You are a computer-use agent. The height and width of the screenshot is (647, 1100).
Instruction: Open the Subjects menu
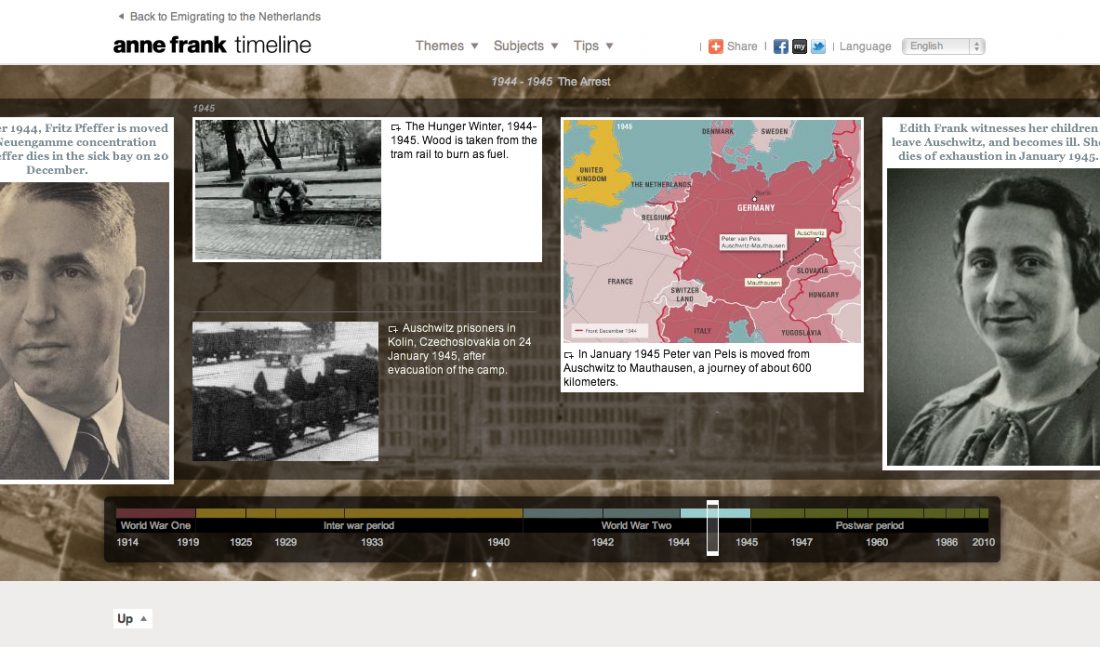click(524, 45)
